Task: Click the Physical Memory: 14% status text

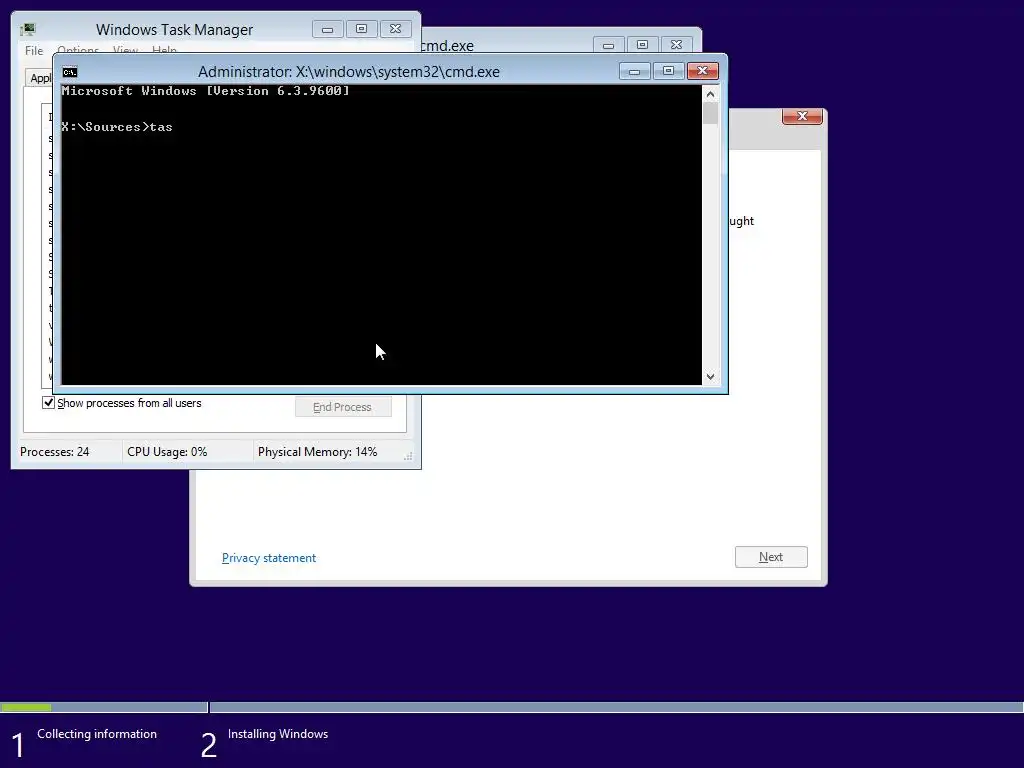Action: [317, 452]
